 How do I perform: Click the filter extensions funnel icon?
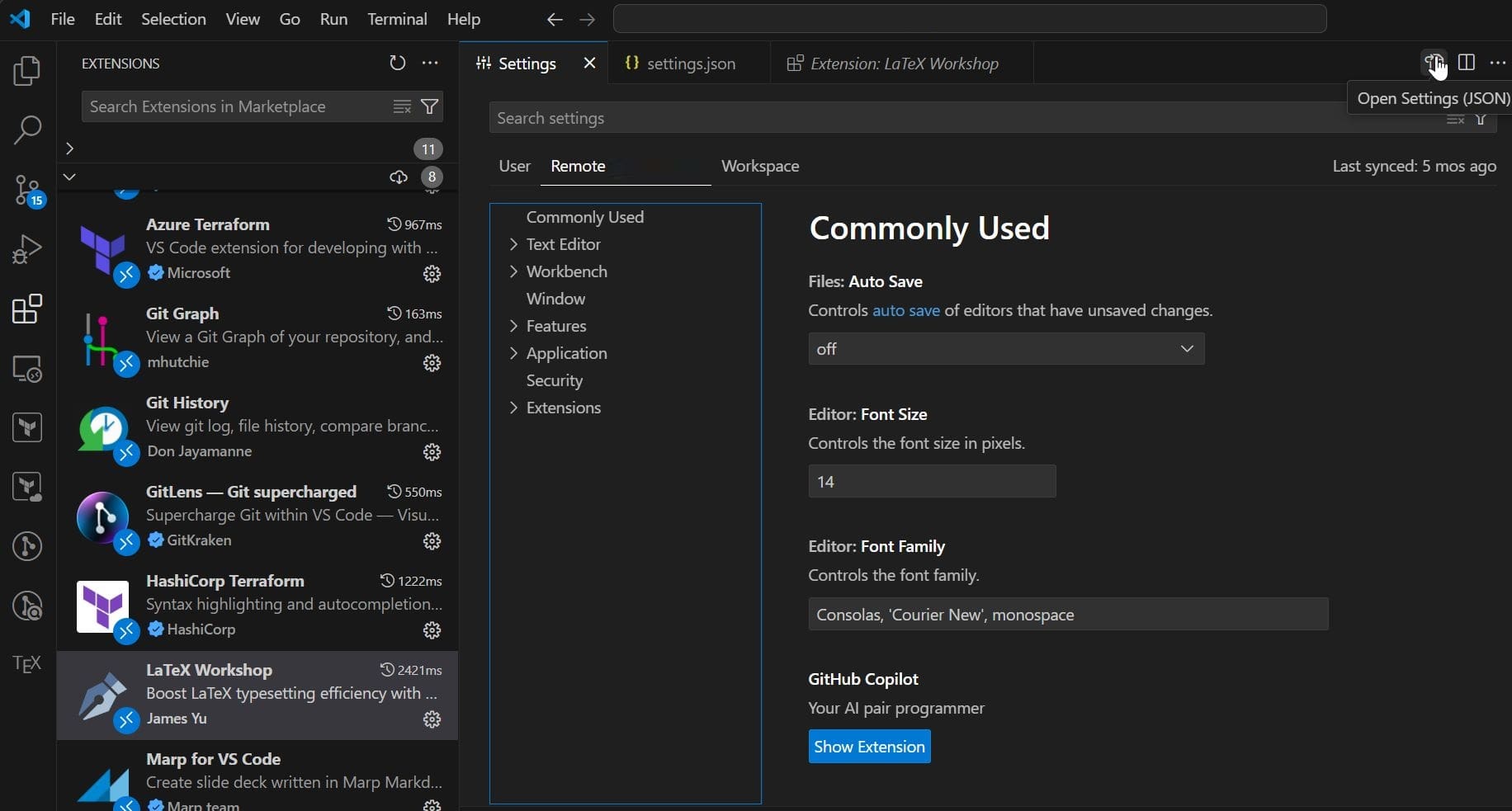(x=430, y=106)
